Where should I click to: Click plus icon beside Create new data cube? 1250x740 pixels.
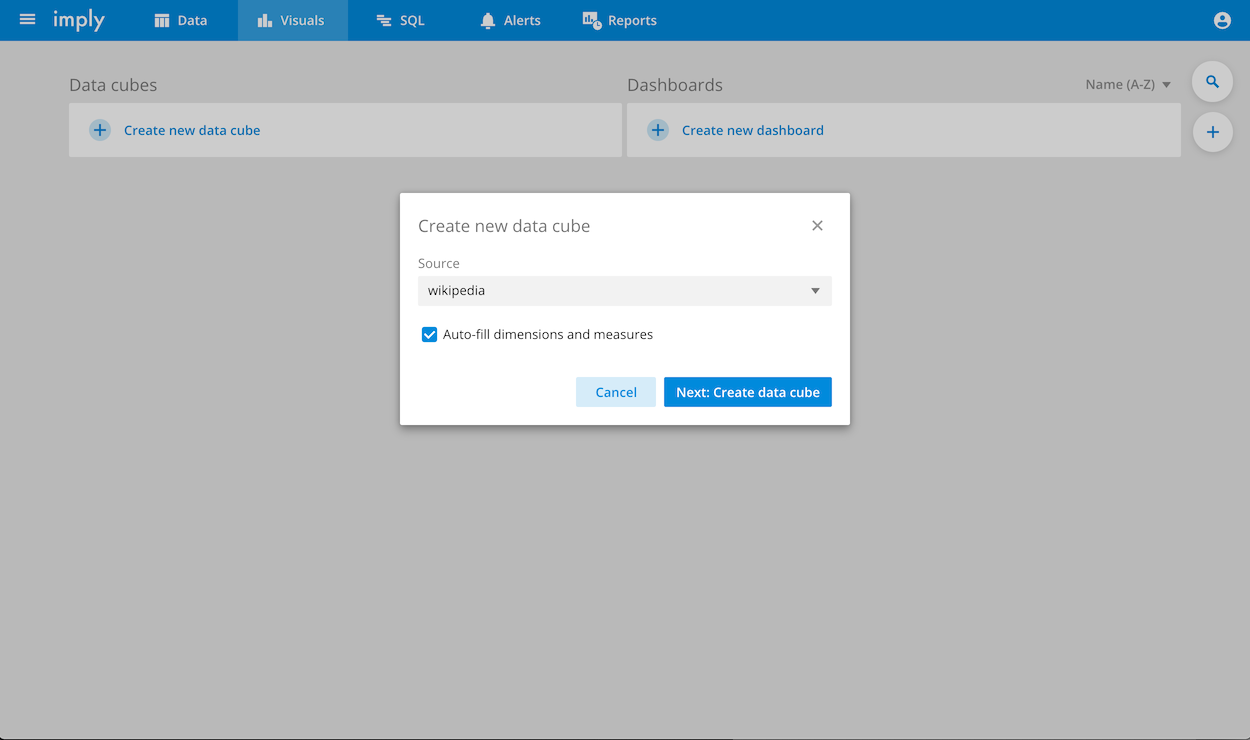pos(100,130)
